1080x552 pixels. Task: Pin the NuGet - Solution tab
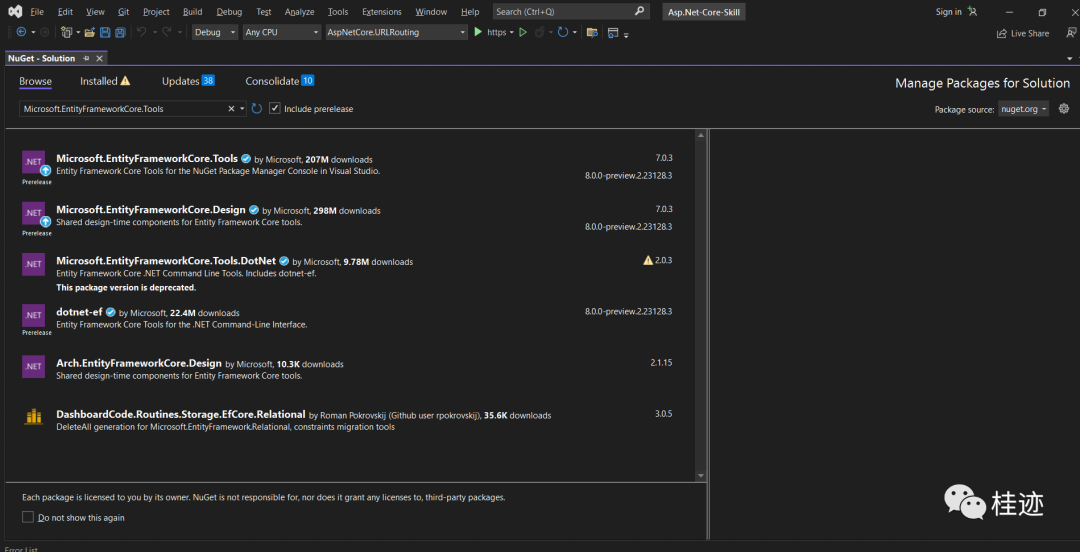pyautogui.click(x=87, y=59)
